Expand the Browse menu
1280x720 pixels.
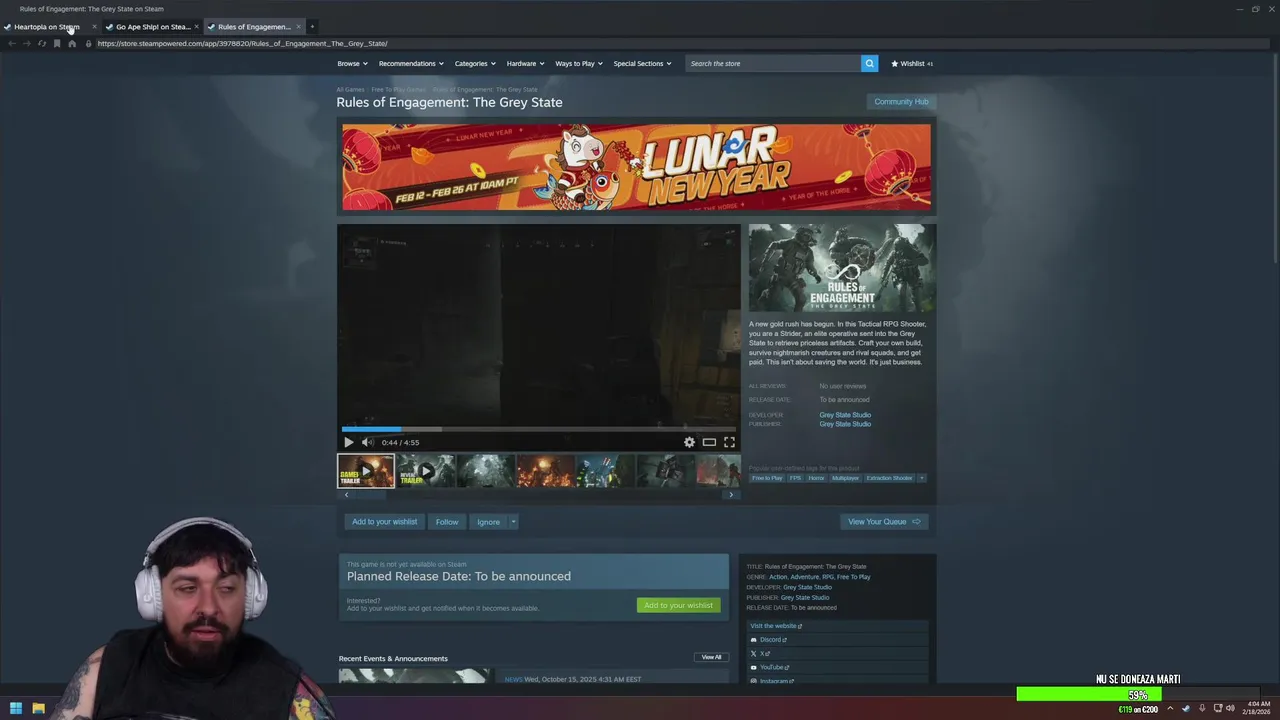(352, 63)
